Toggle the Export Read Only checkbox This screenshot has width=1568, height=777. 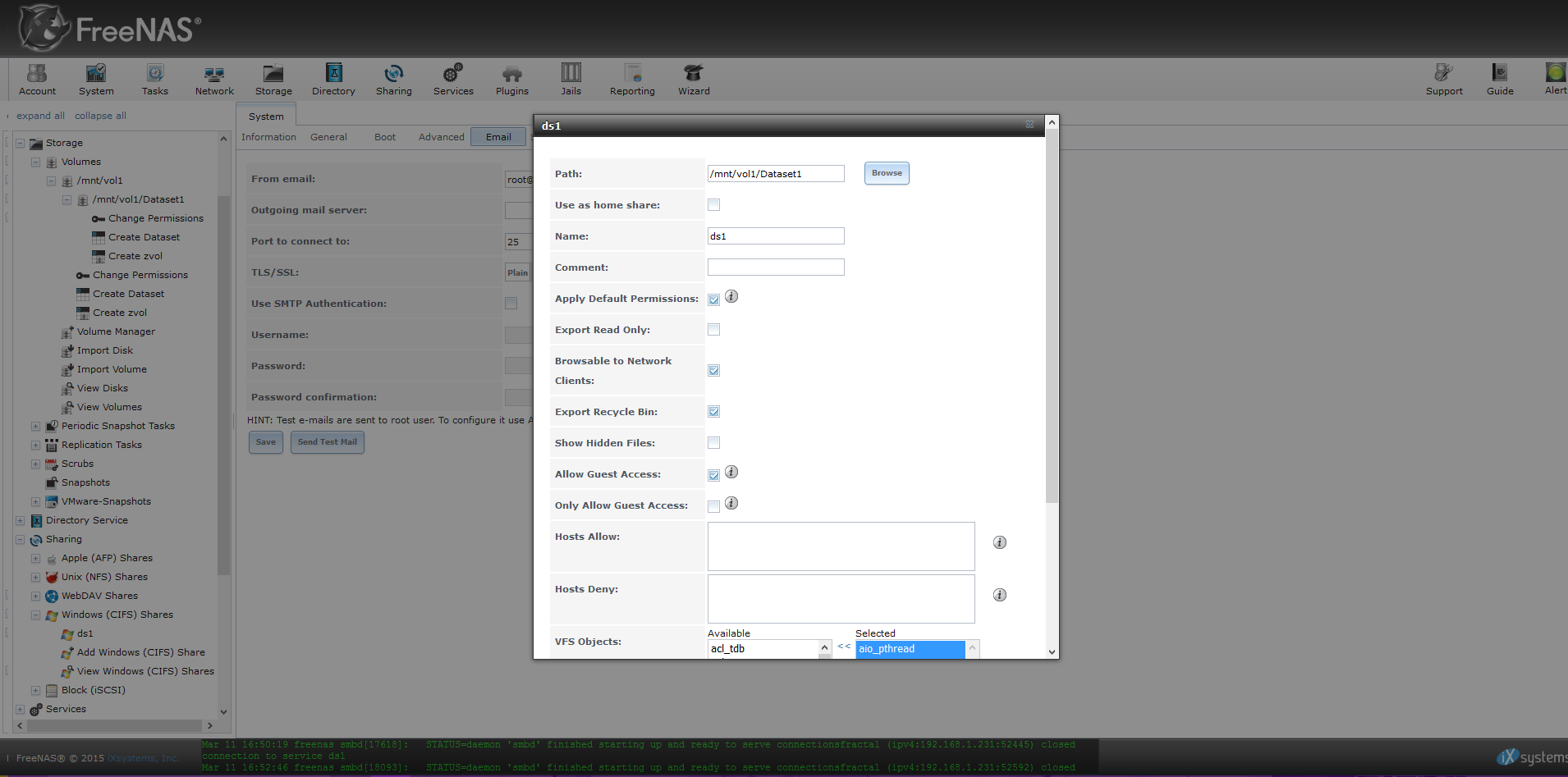pyautogui.click(x=714, y=330)
